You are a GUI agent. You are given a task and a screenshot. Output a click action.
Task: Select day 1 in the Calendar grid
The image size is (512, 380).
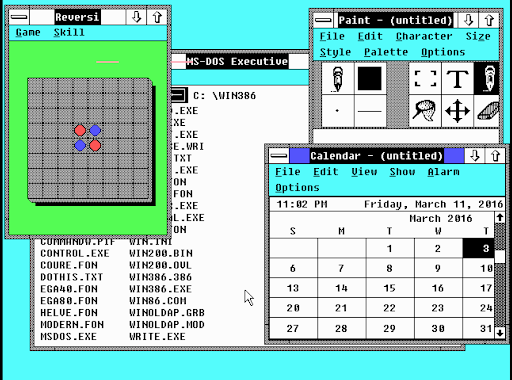click(390, 248)
